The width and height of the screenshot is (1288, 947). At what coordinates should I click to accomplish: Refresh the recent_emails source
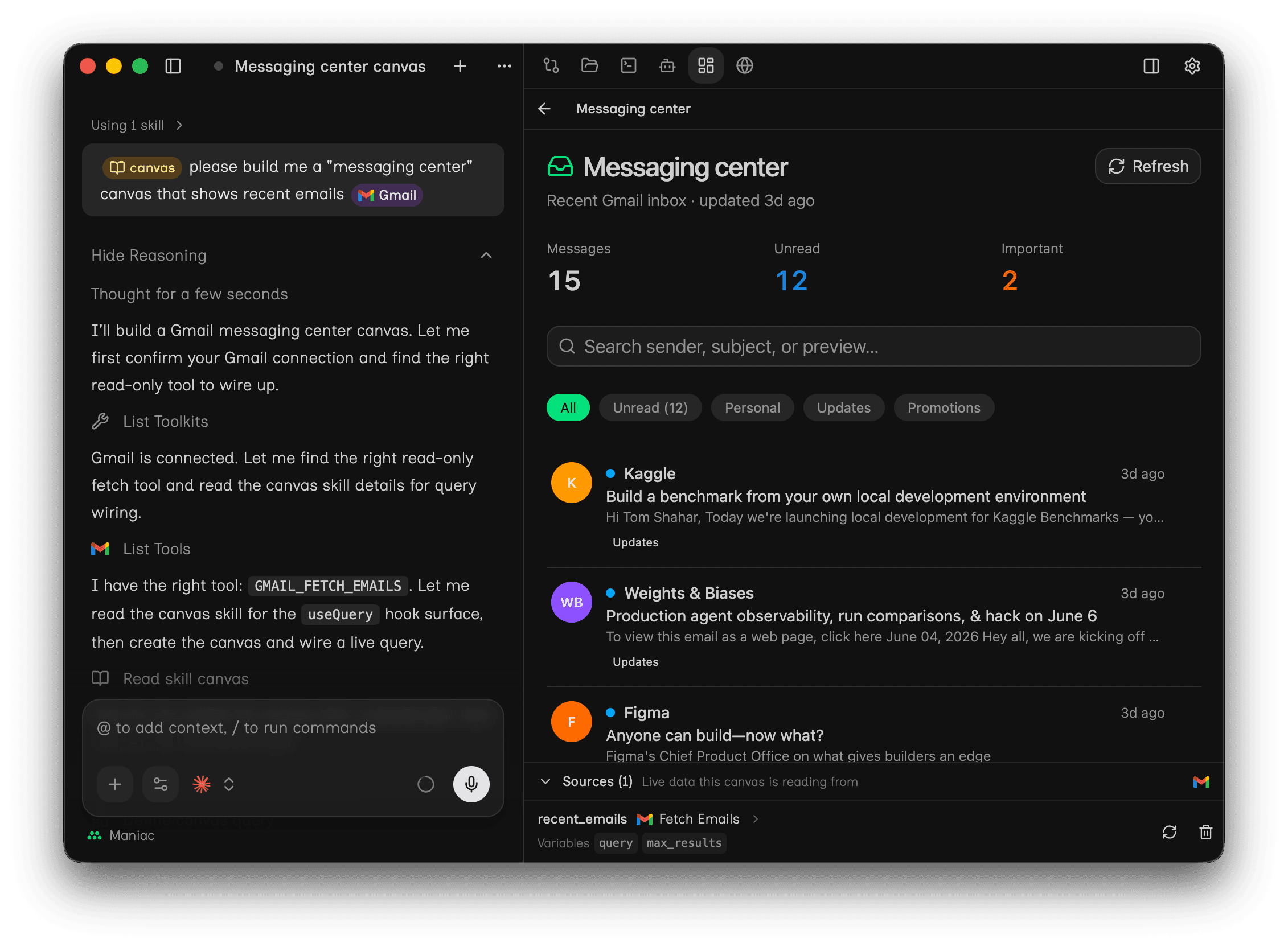[1169, 832]
